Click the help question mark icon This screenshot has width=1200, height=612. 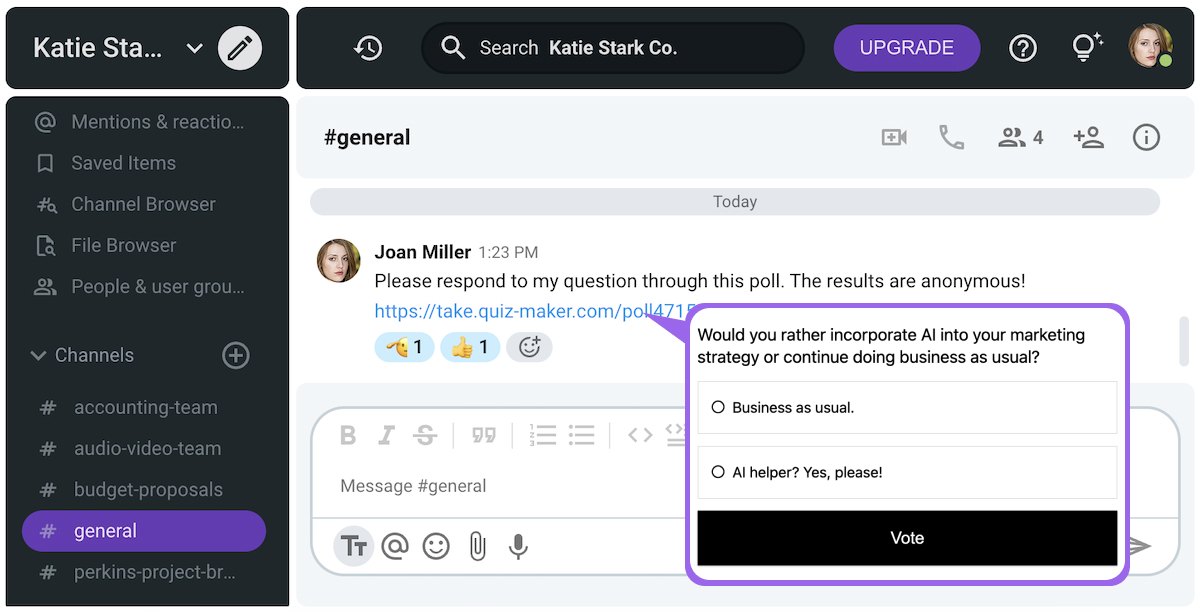click(x=1023, y=48)
